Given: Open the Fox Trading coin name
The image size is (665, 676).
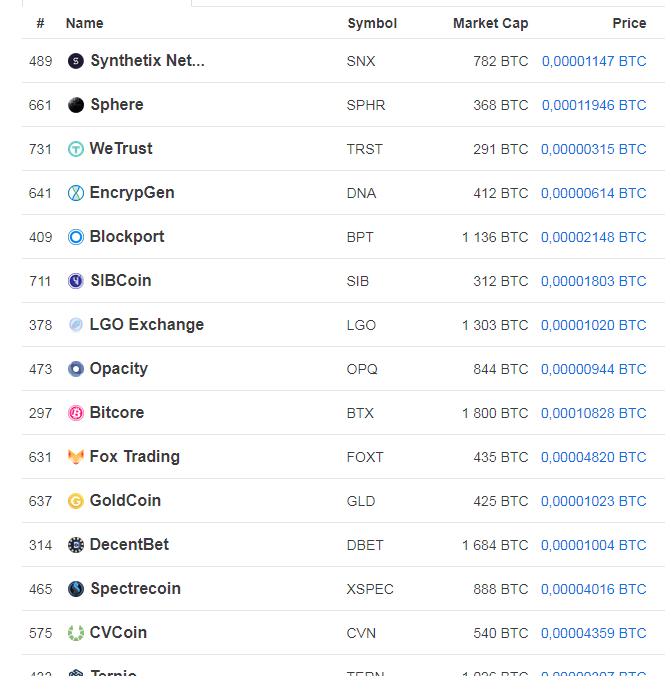Looking at the screenshot, I should (135, 457).
